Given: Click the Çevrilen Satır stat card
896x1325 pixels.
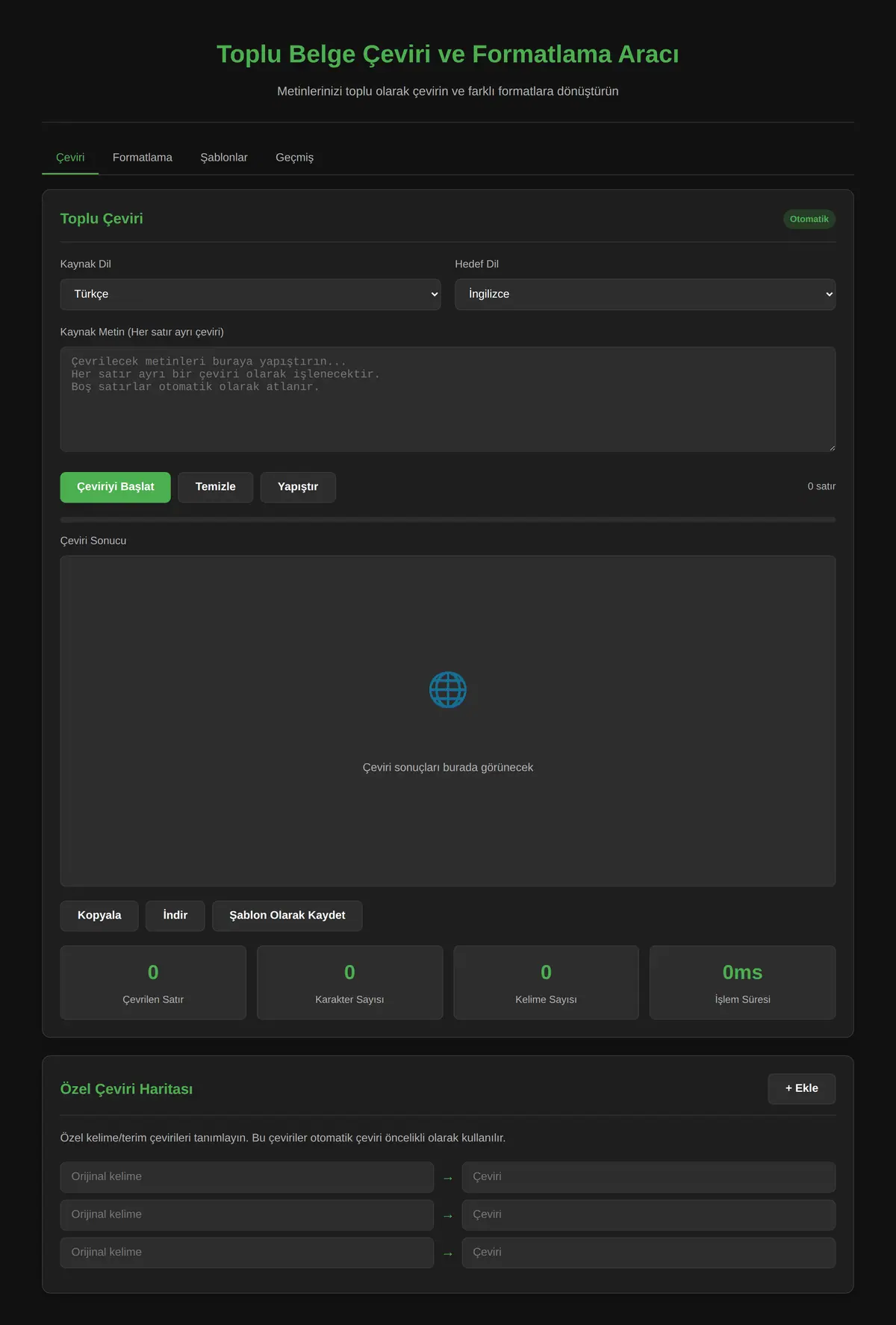Looking at the screenshot, I should click(153, 983).
